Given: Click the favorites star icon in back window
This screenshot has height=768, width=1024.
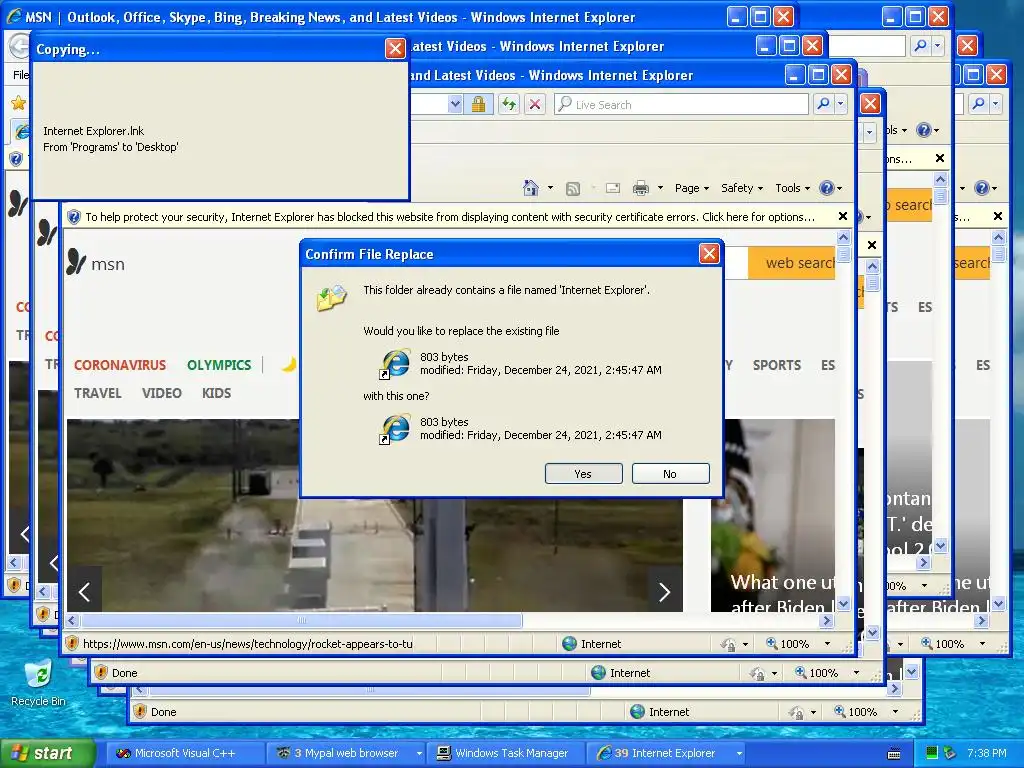Looking at the screenshot, I should click(18, 103).
